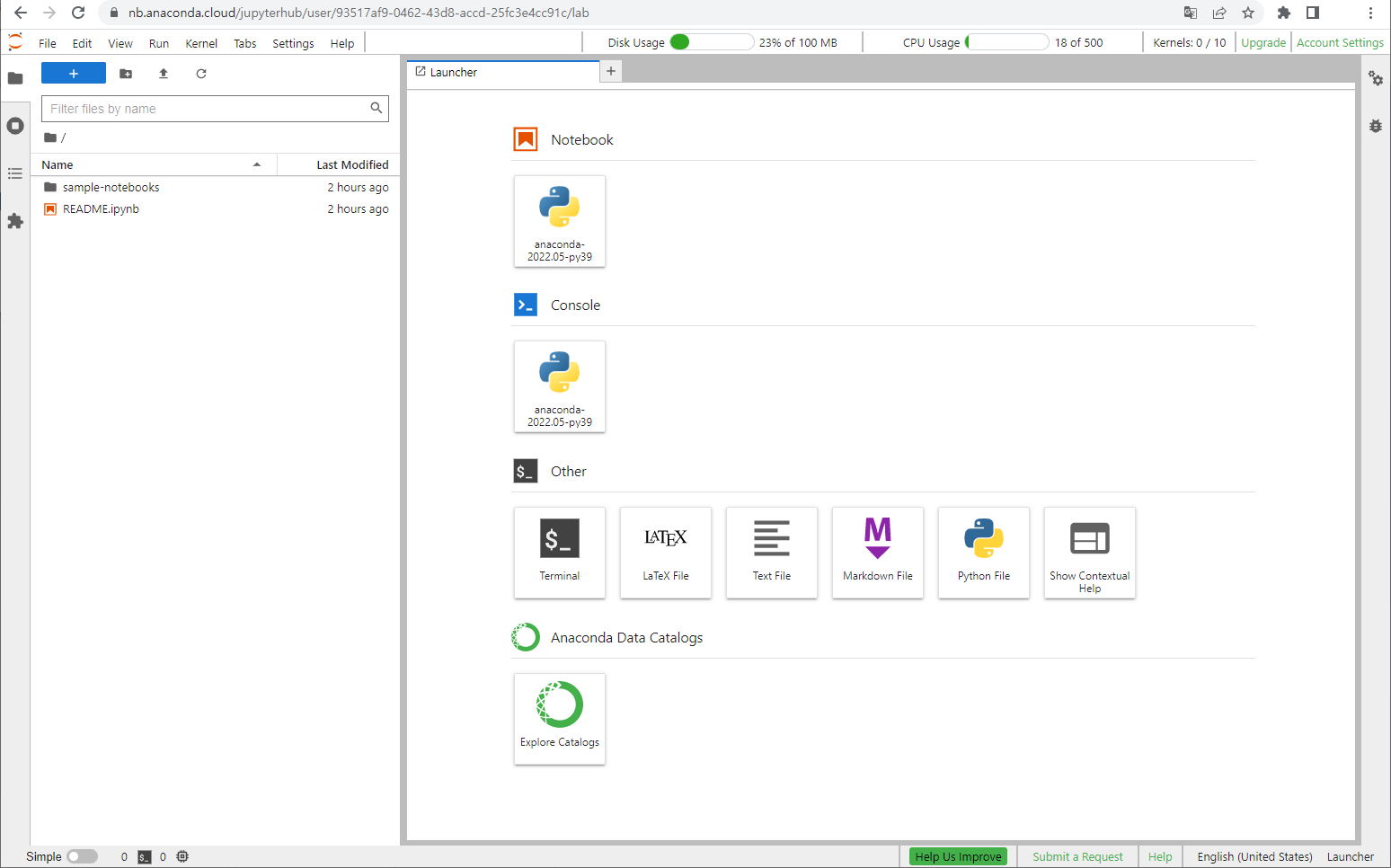Open the Kernel menu
The image size is (1391, 868).
point(201,43)
